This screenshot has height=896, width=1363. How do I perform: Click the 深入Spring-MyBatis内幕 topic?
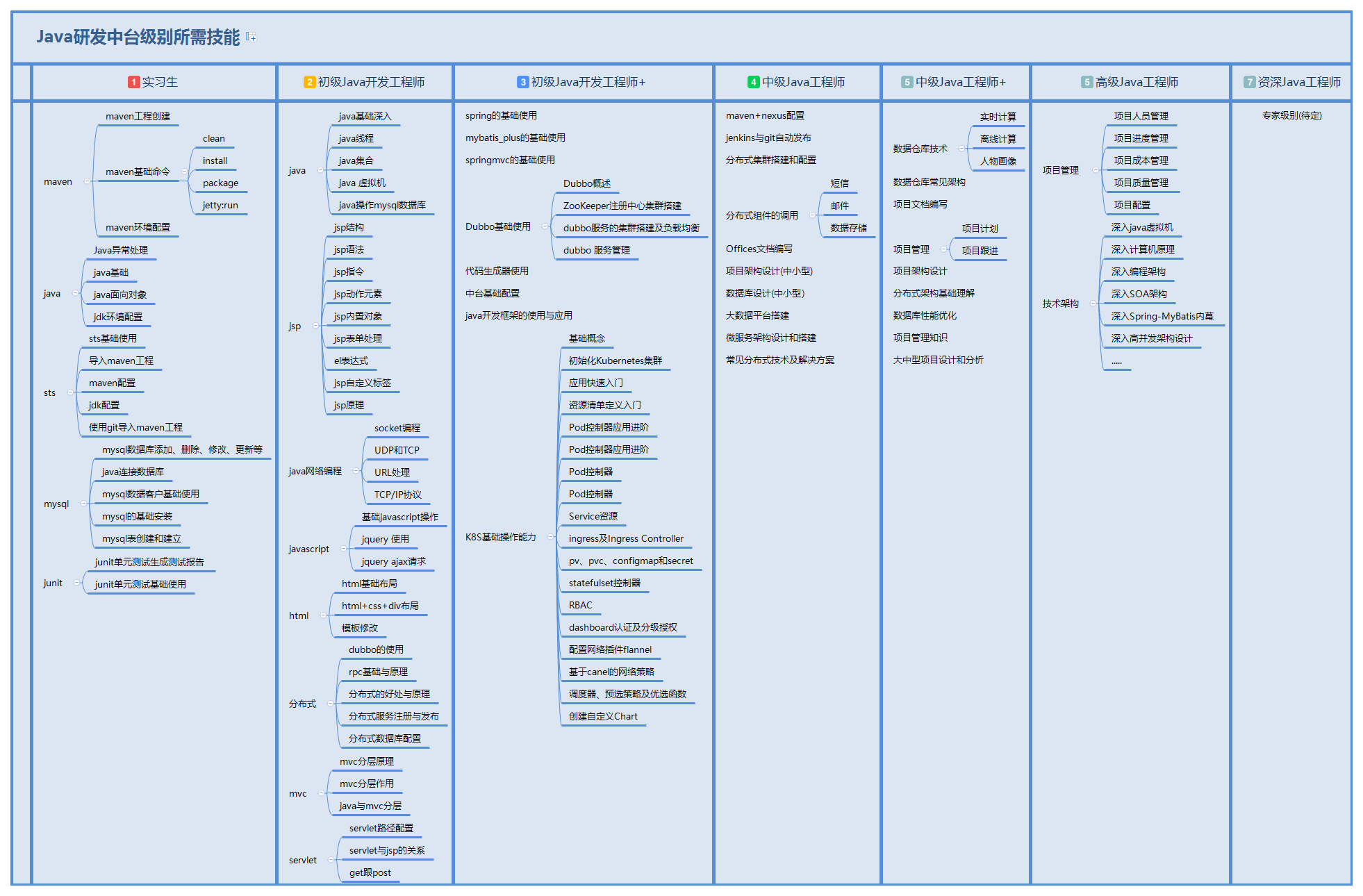[1162, 317]
